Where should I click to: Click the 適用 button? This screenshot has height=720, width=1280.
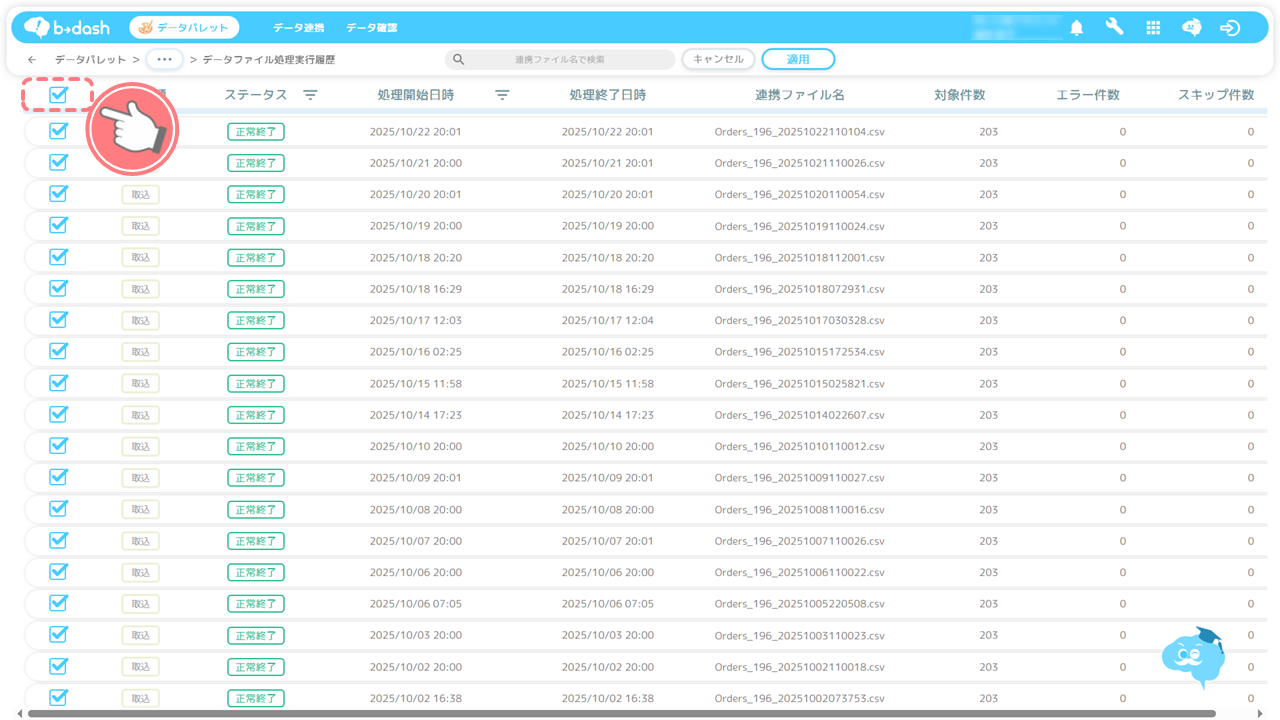[x=798, y=59]
